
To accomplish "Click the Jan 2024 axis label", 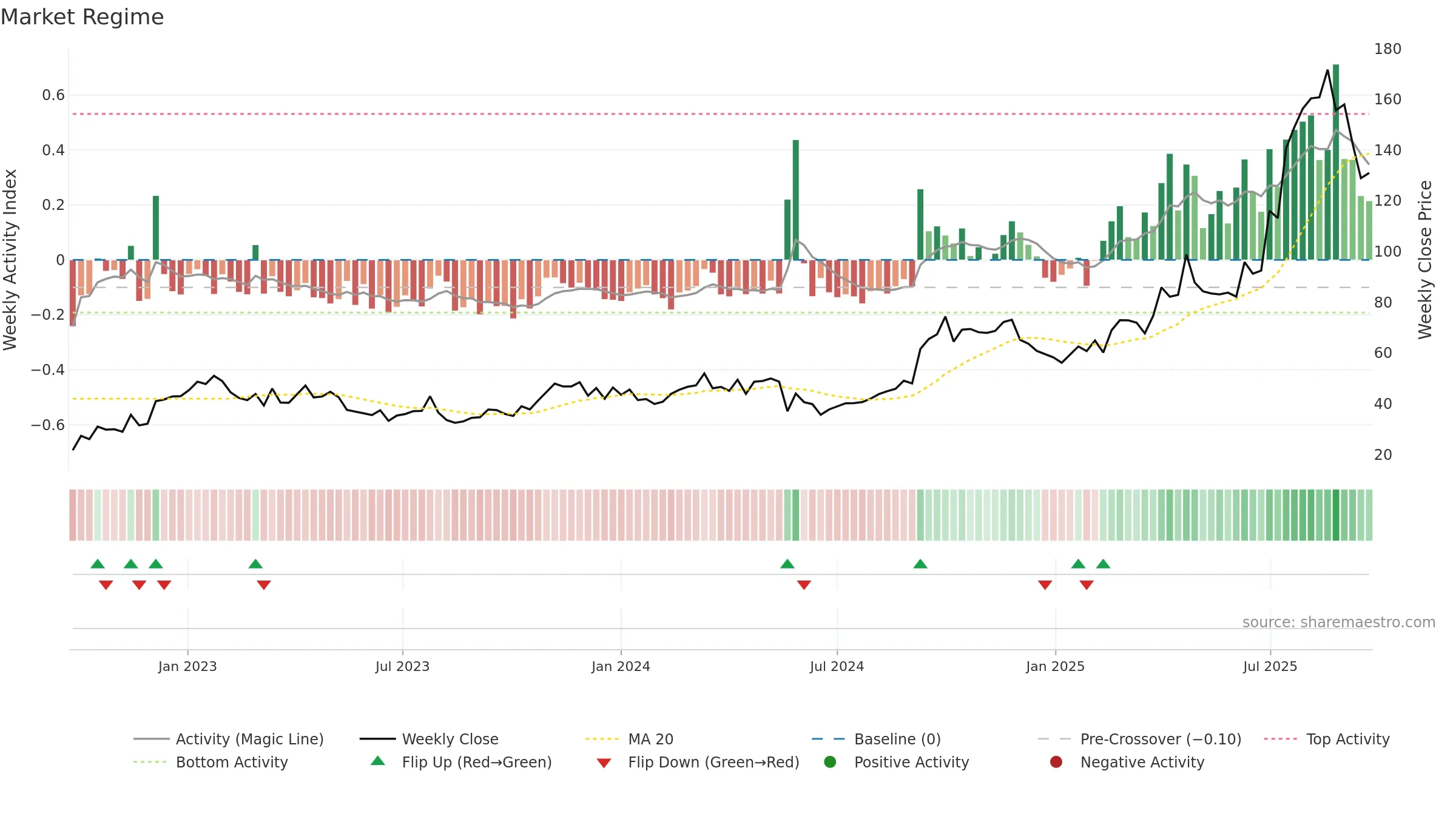I will [621, 666].
